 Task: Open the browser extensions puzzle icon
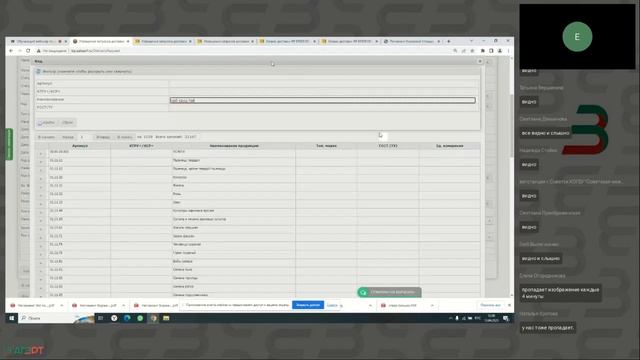[x=482, y=51]
